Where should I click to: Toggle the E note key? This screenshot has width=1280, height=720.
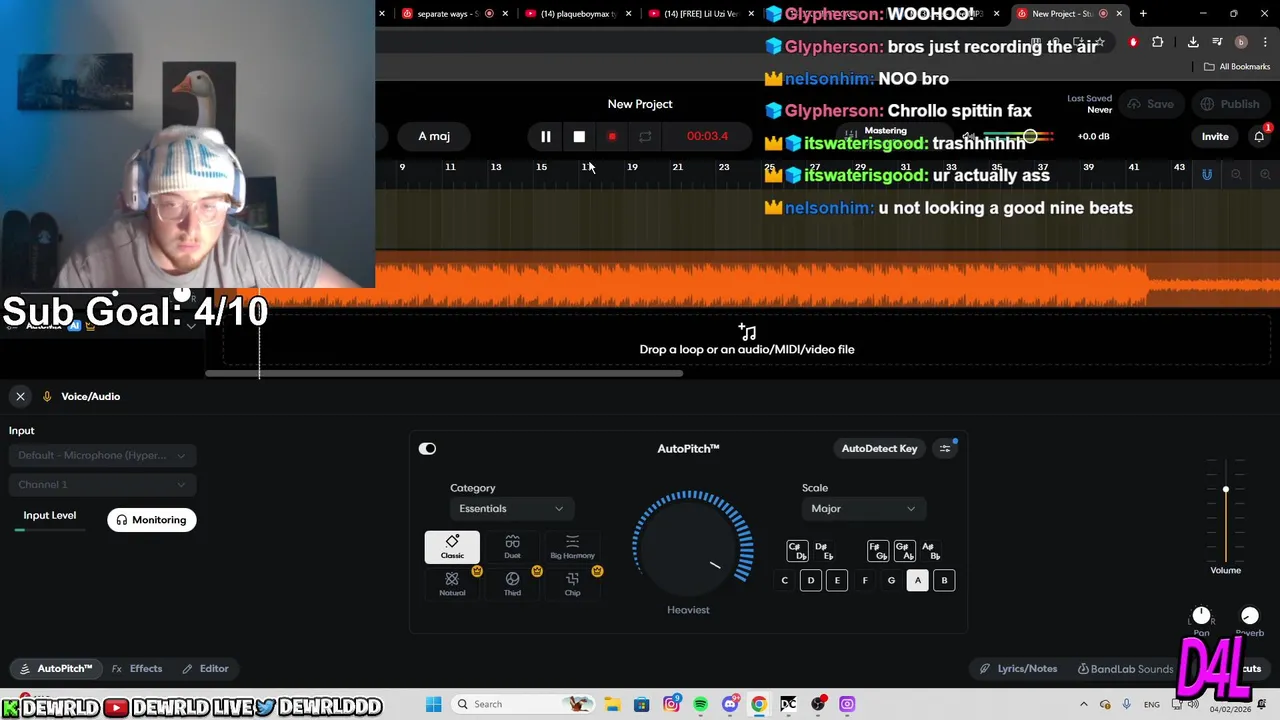(837, 580)
